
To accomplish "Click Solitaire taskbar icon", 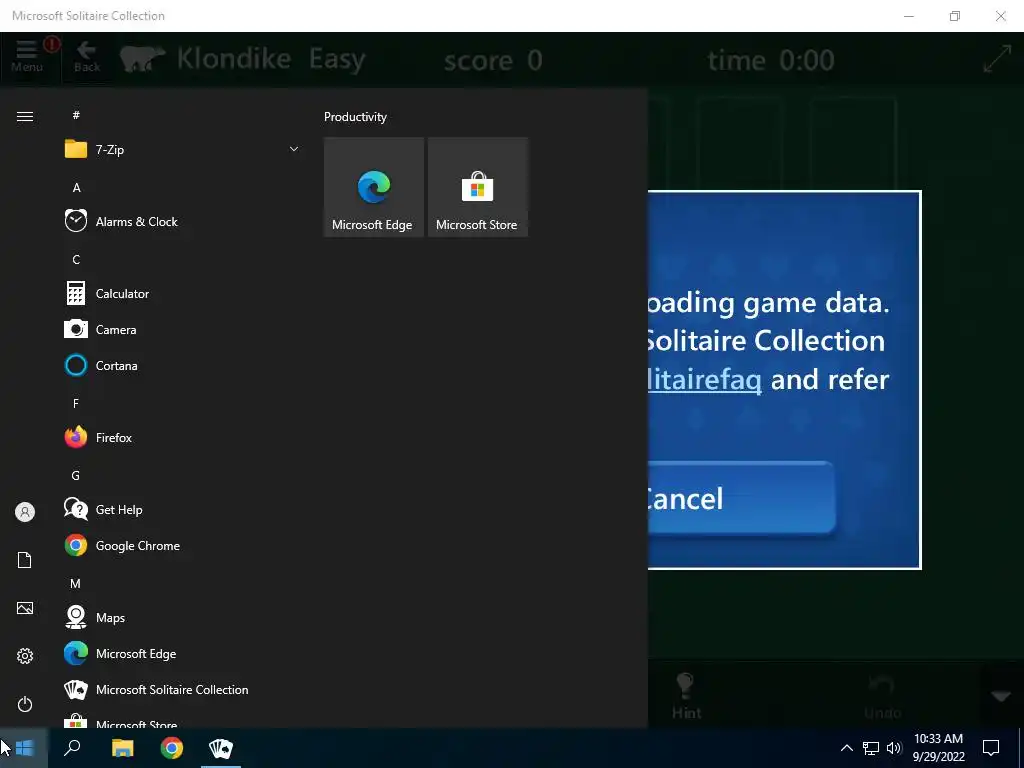I will (221, 748).
